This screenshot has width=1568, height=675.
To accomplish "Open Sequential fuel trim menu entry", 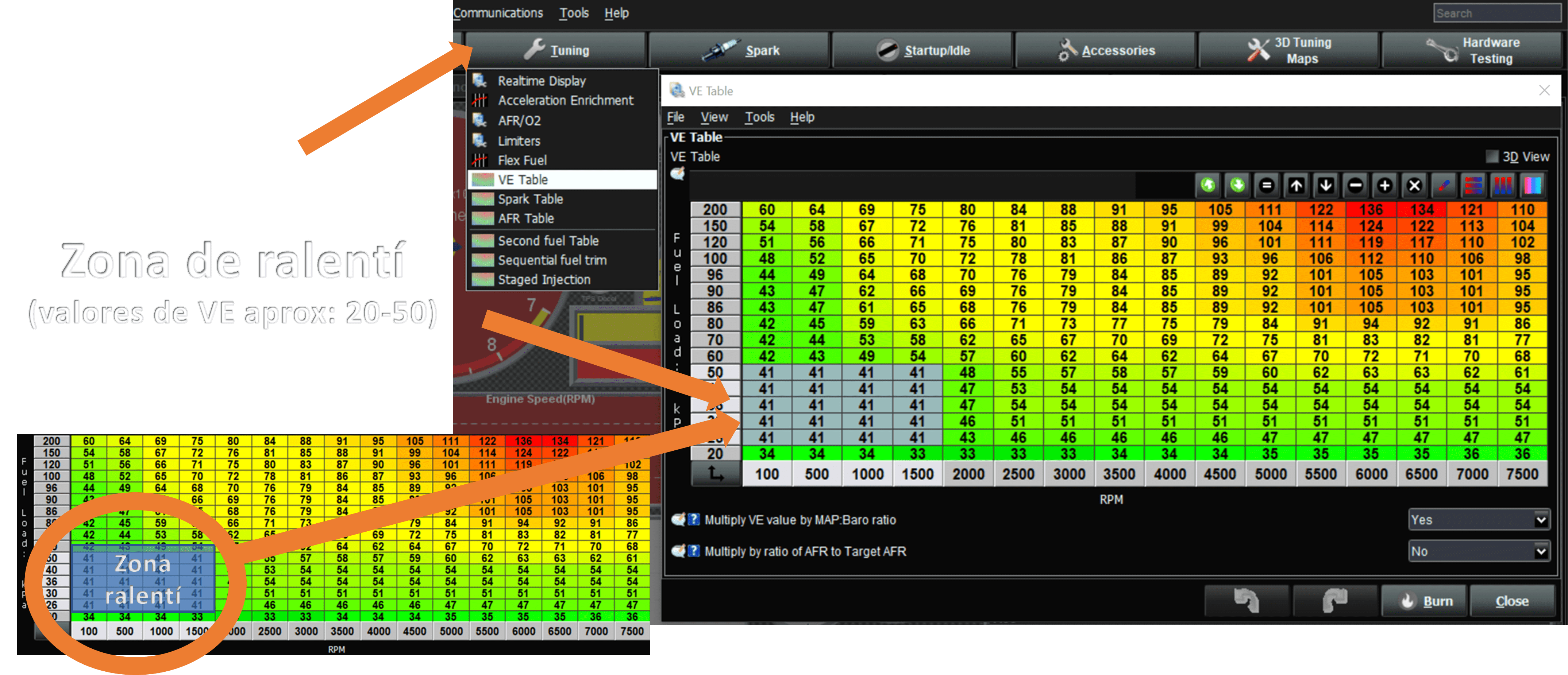I will [562, 260].
